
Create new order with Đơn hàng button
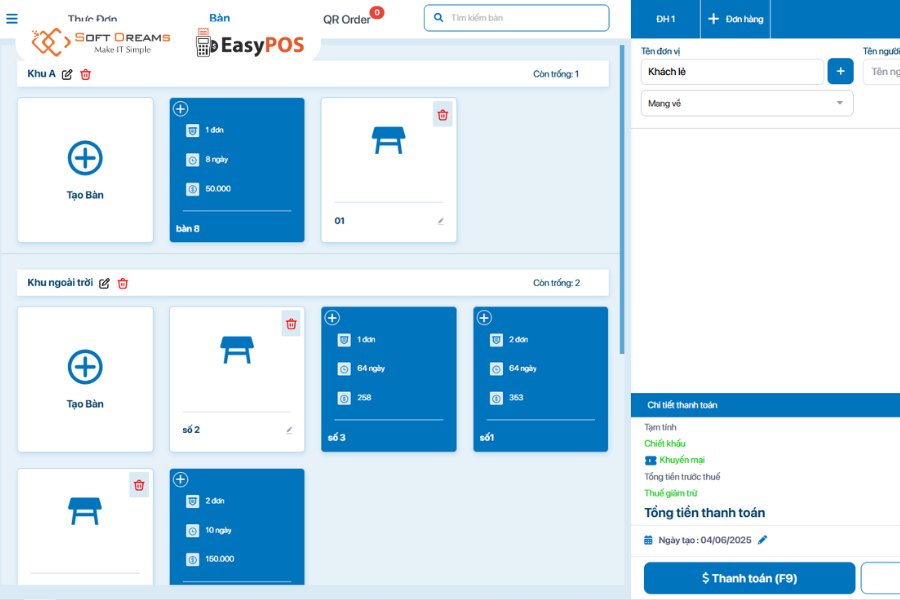pyautogui.click(x=735, y=18)
